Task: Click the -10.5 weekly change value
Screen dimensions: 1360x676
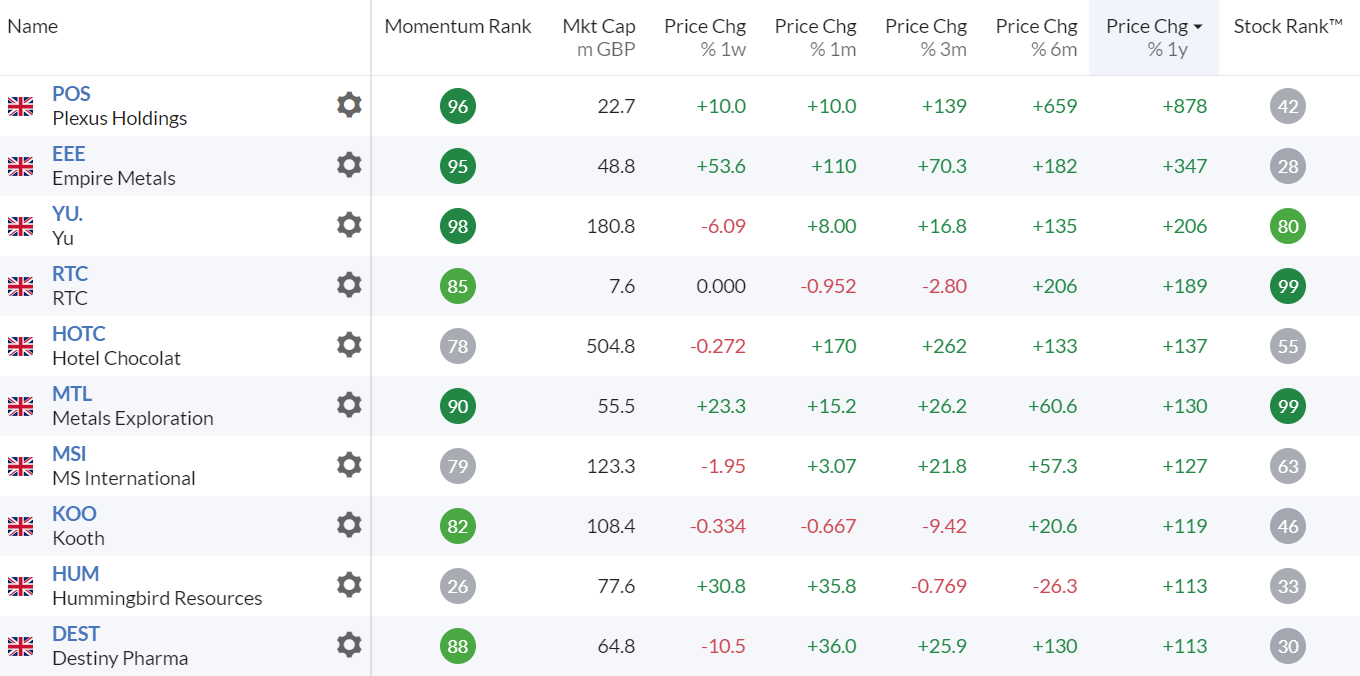Action: (723, 646)
